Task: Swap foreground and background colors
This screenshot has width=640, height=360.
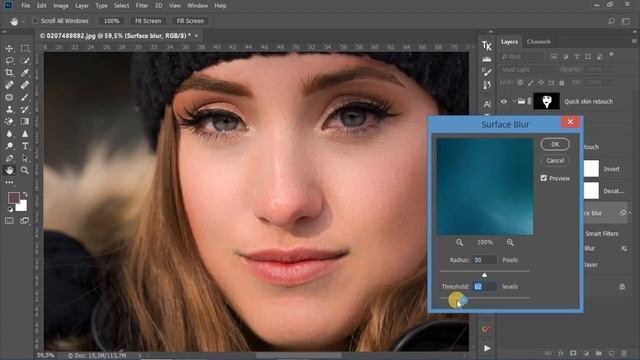Action: (25, 194)
